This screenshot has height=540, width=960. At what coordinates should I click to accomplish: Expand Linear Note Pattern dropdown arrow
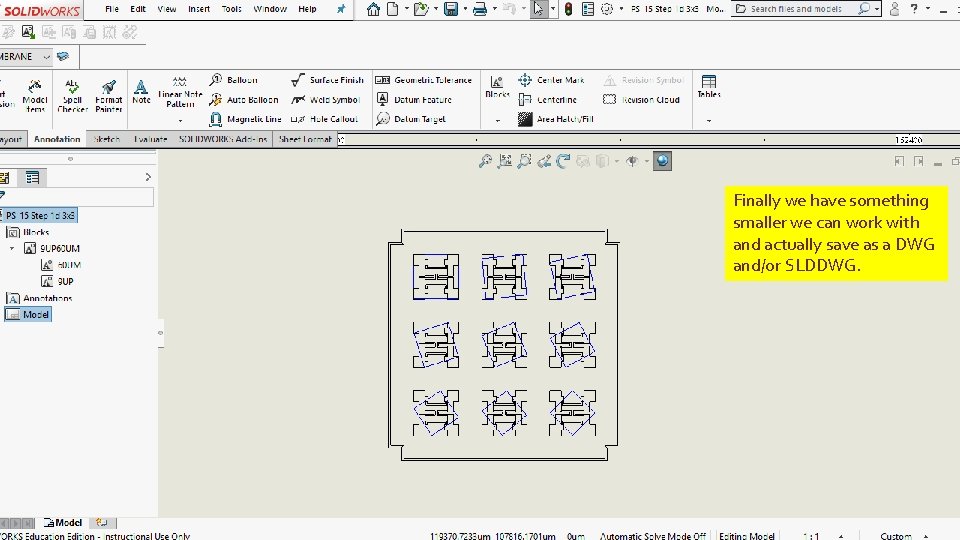[x=180, y=120]
